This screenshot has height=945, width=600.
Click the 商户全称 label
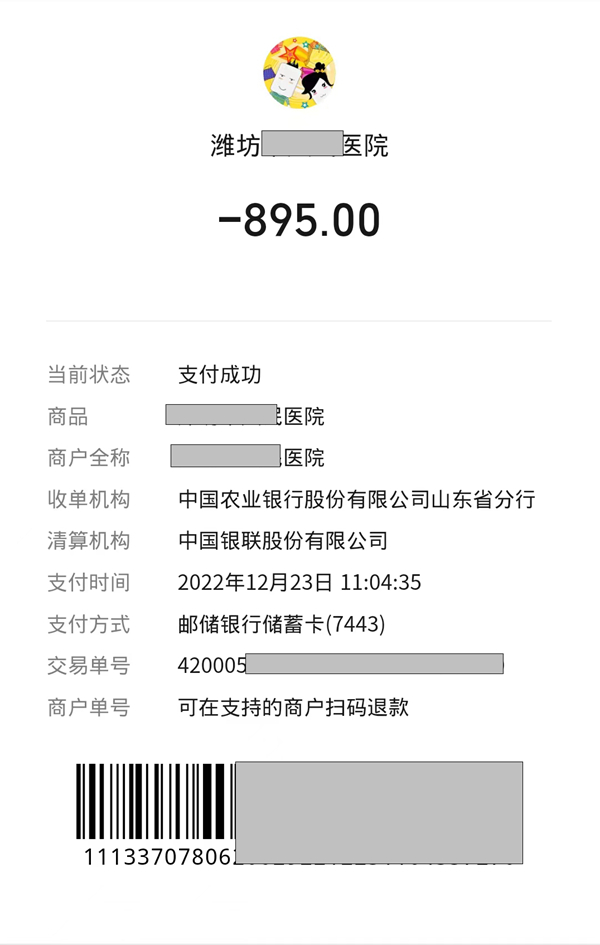coord(88,458)
